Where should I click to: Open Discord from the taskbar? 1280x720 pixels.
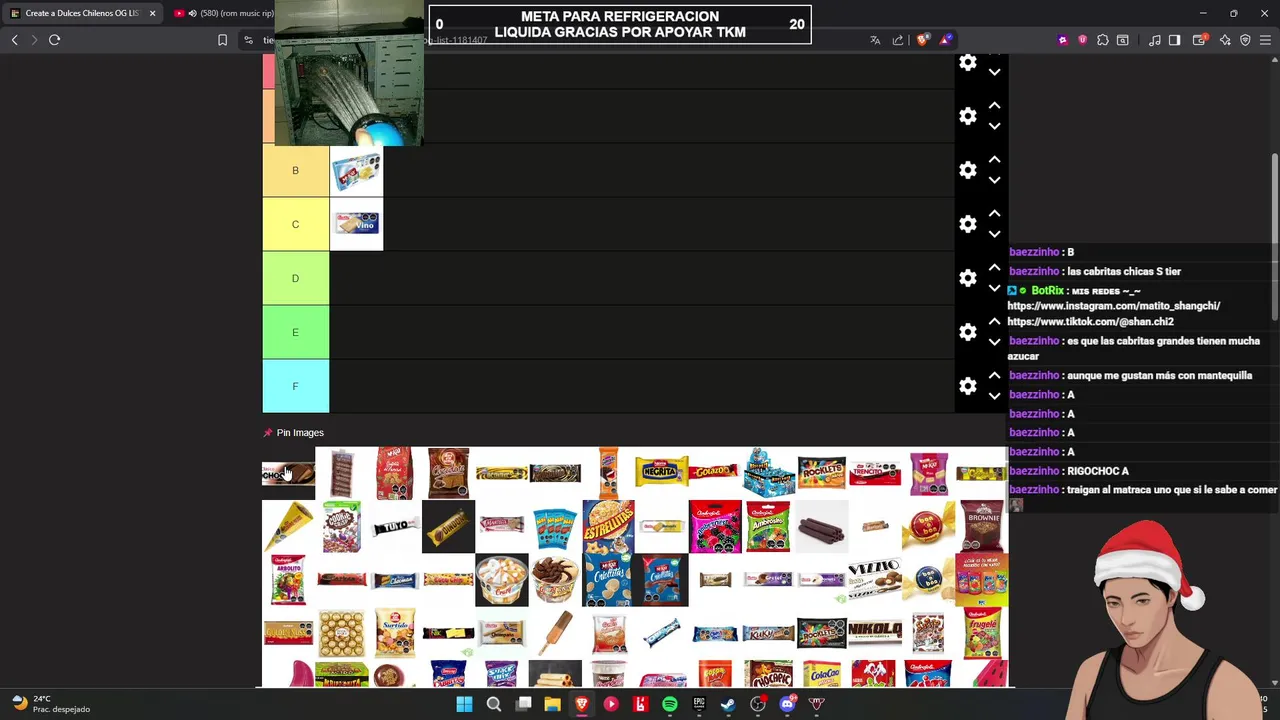pyautogui.click(x=787, y=704)
